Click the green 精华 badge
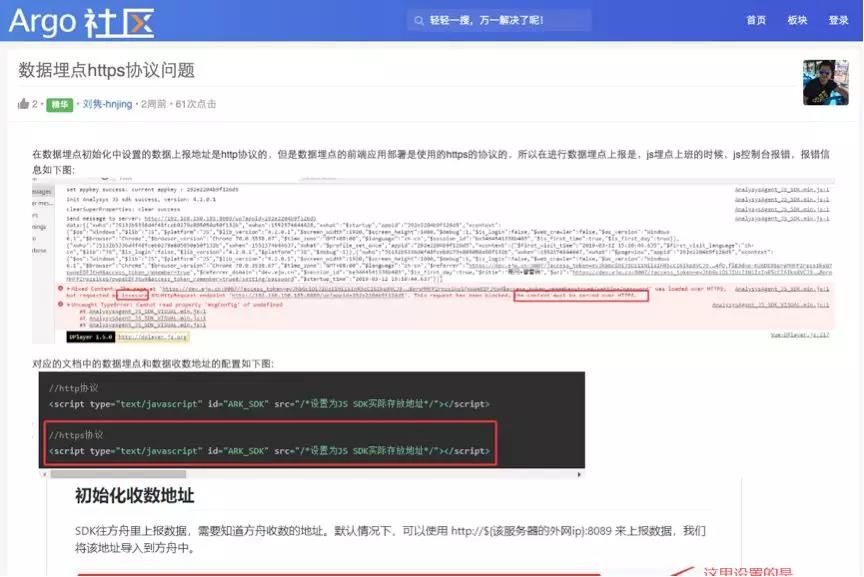 (60, 104)
